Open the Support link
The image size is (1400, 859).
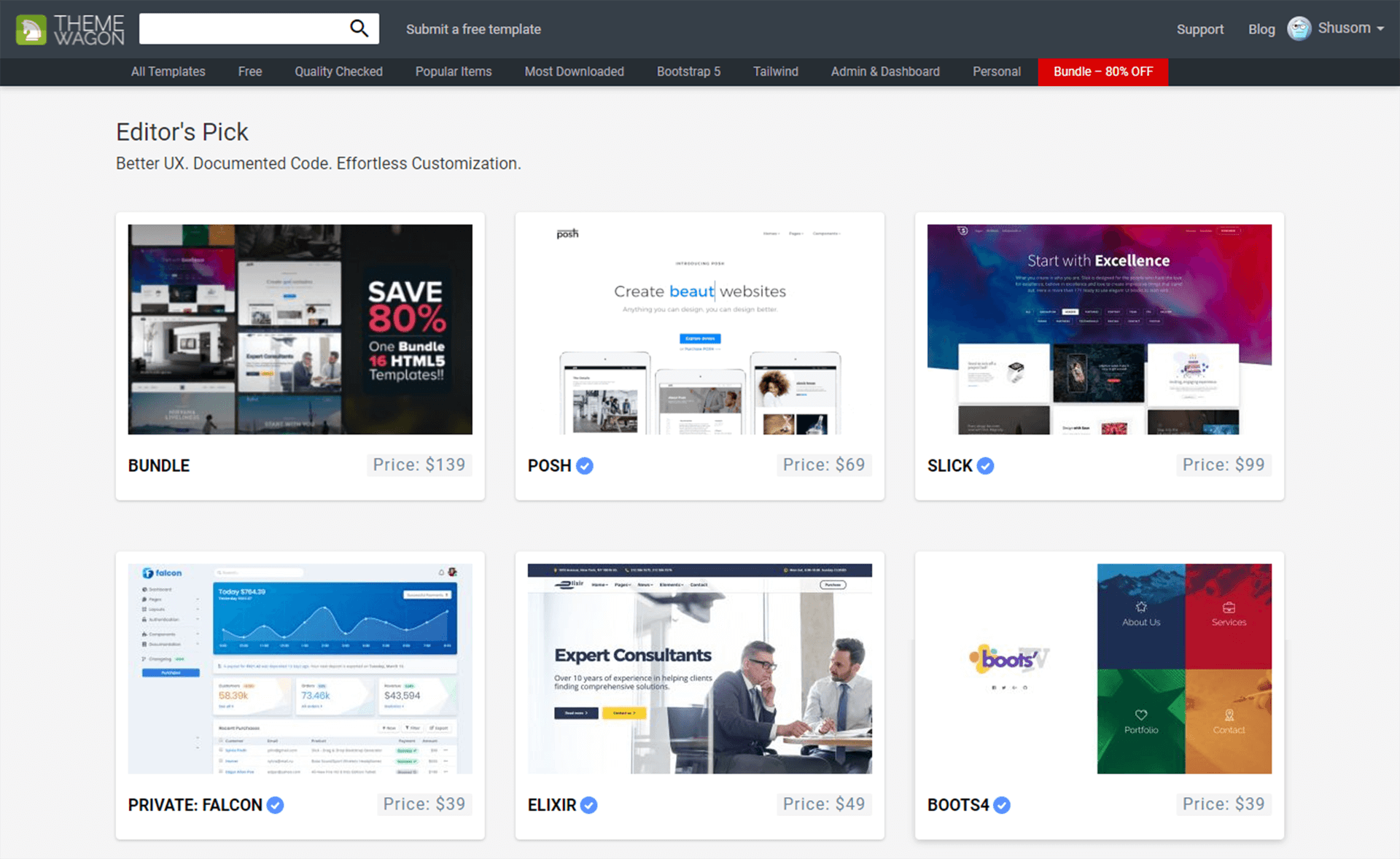[1199, 29]
